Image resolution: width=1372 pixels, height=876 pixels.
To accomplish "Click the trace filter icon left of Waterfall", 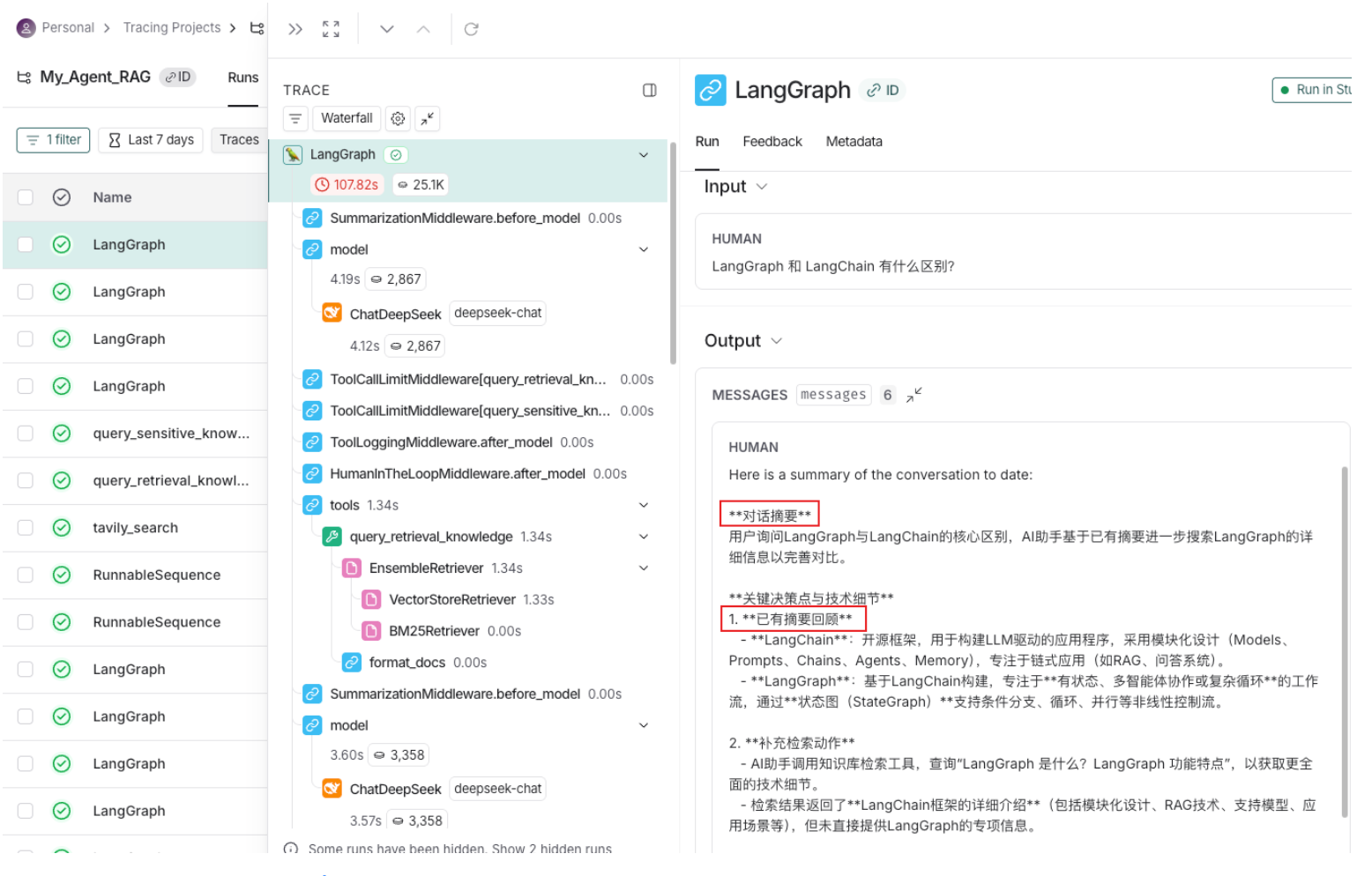I will pyautogui.click(x=295, y=119).
